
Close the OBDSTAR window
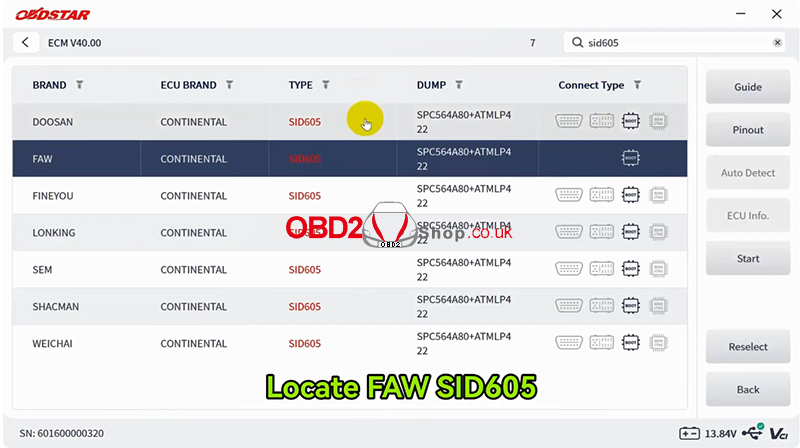point(777,14)
